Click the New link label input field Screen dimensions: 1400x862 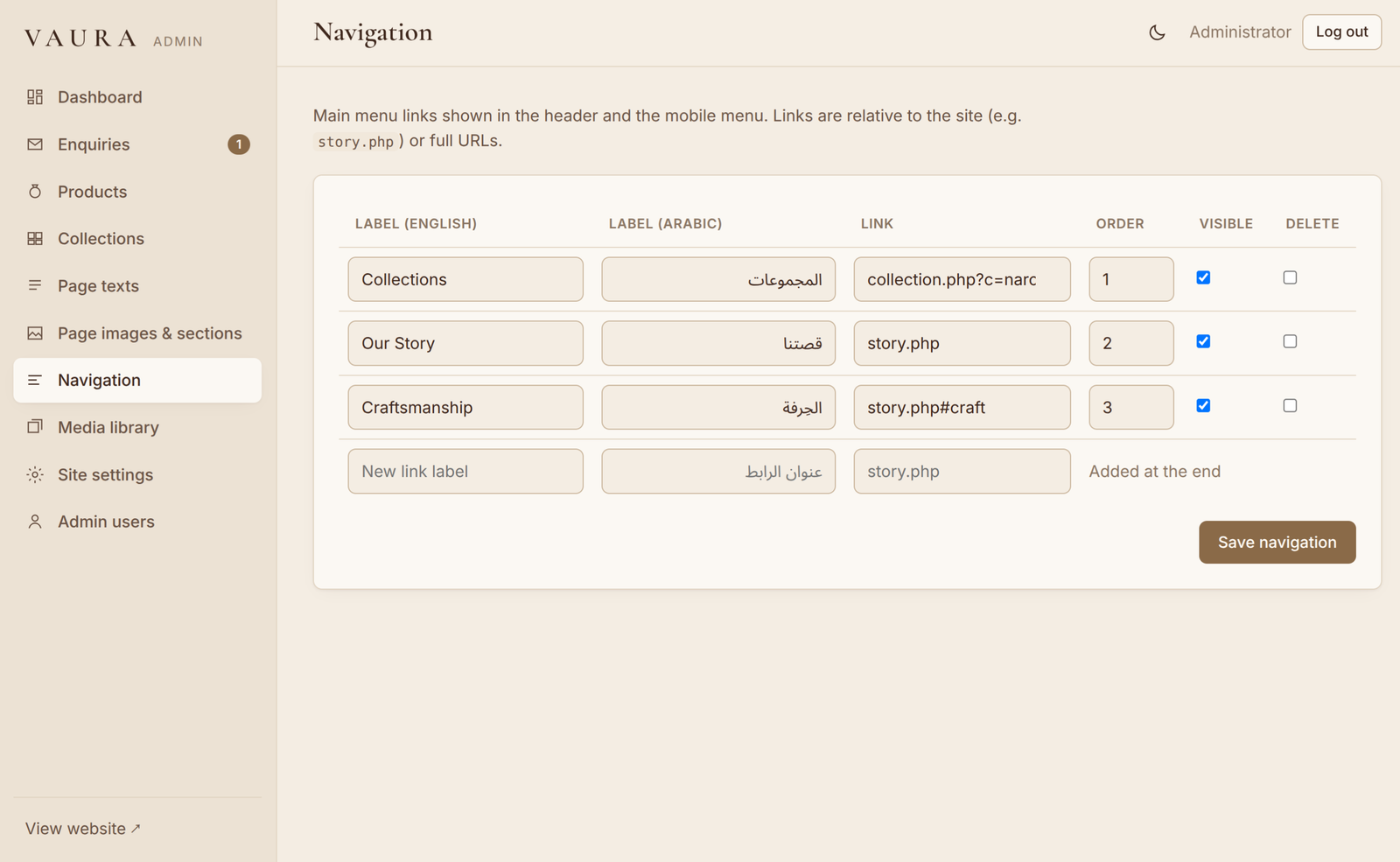point(465,472)
